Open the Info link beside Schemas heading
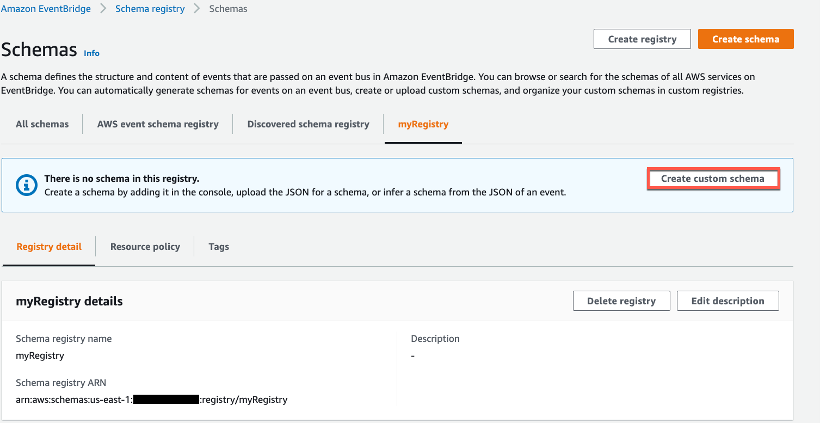Screen dimensions: 820x424 [x=92, y=53]
